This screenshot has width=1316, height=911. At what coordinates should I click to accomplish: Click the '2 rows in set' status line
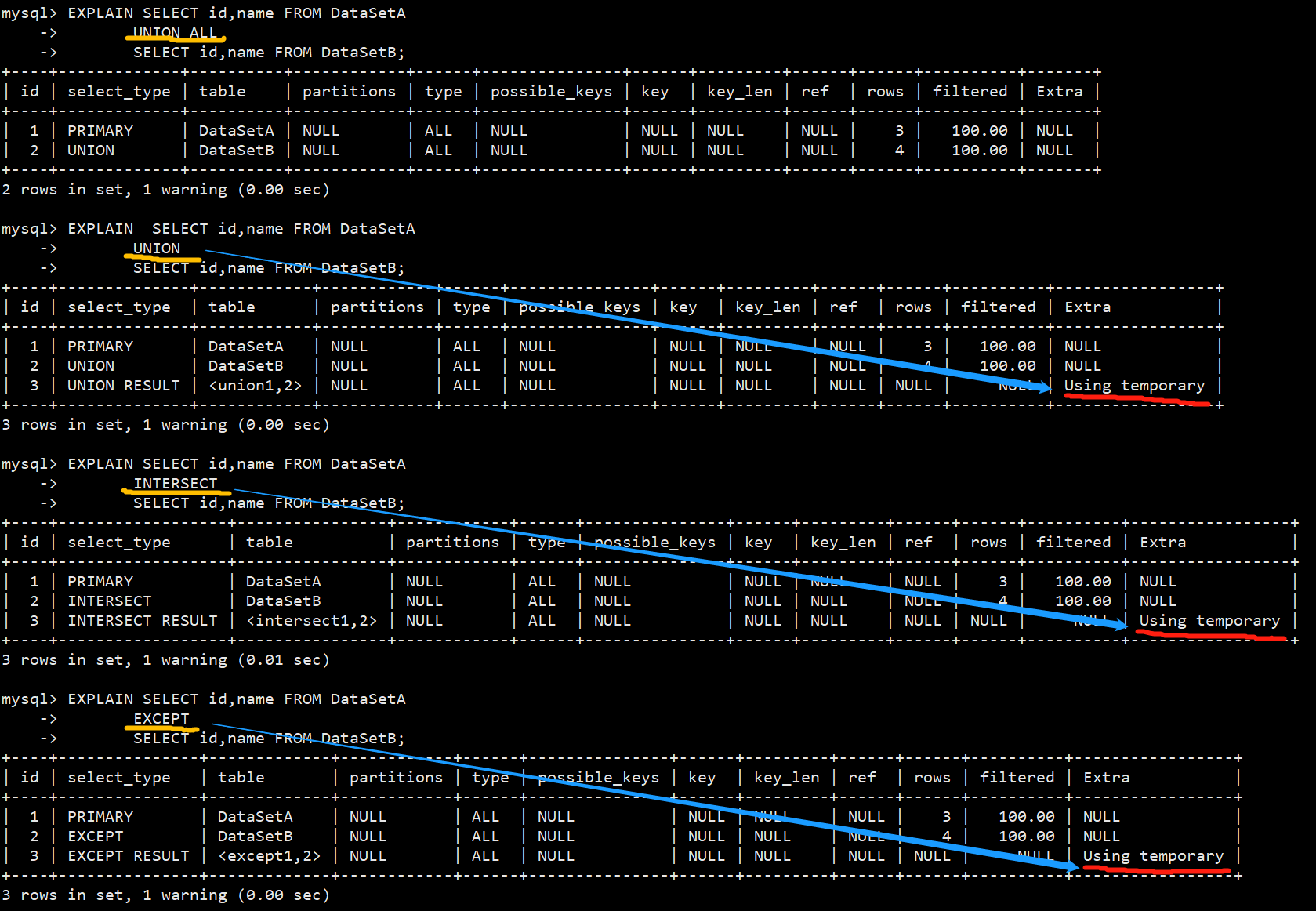click(165, 190)
